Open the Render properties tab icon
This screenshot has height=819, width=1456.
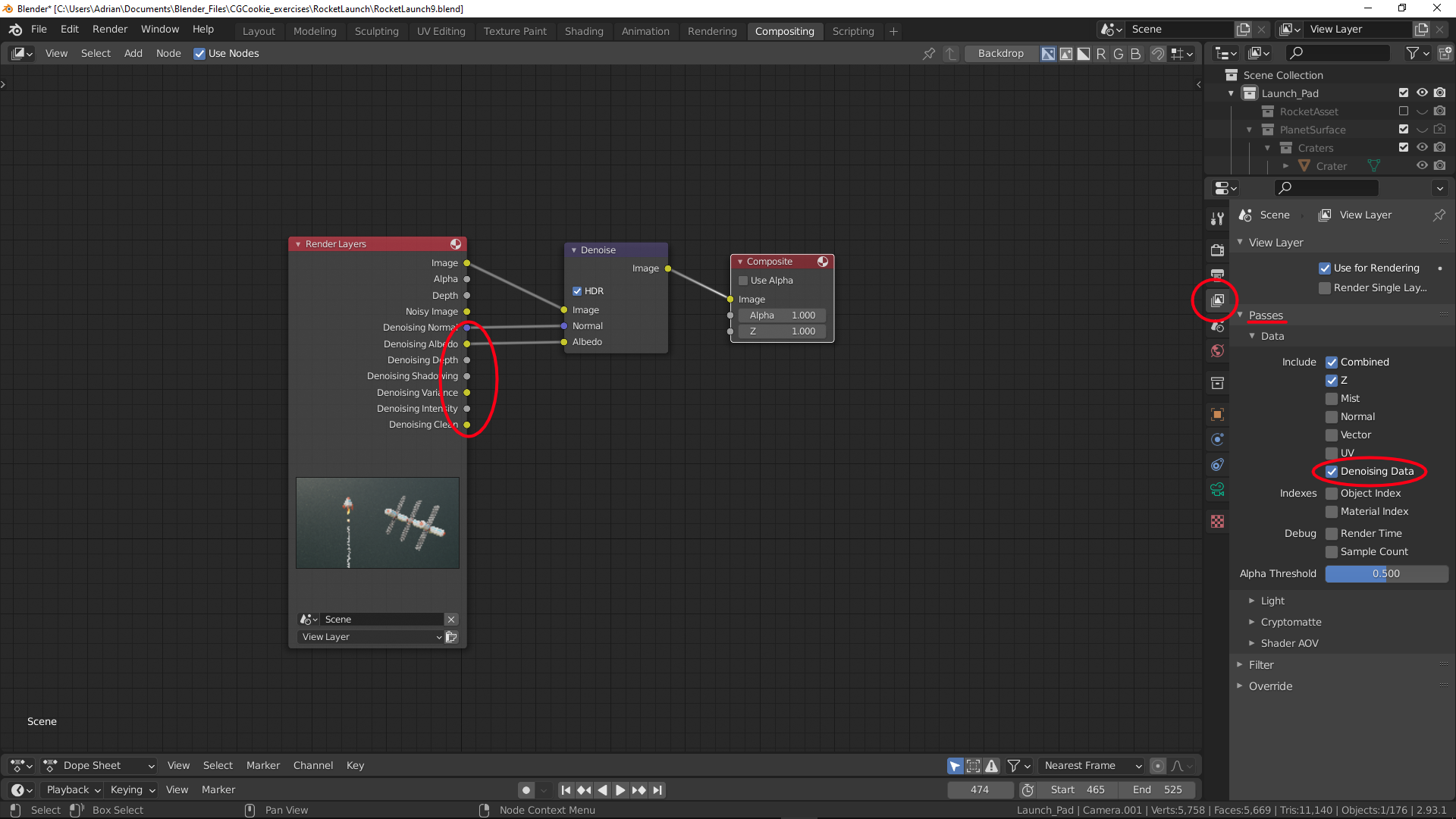[x=1217, y=250]
